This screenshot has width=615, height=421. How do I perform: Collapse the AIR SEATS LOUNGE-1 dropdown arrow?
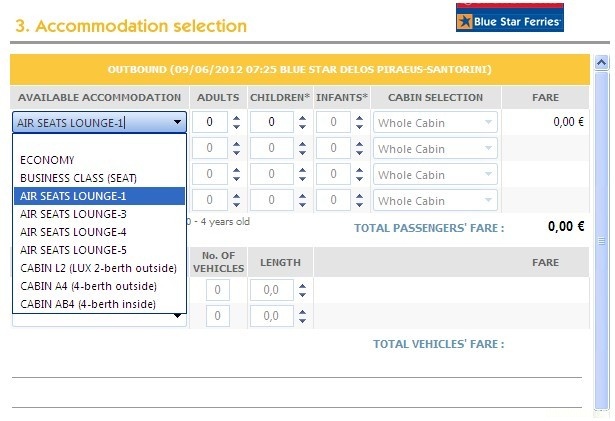pos(177,122)
